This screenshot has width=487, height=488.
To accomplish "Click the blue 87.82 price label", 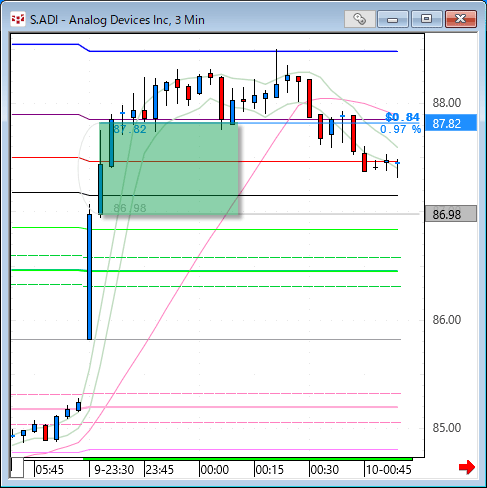I will click(451, 123).
